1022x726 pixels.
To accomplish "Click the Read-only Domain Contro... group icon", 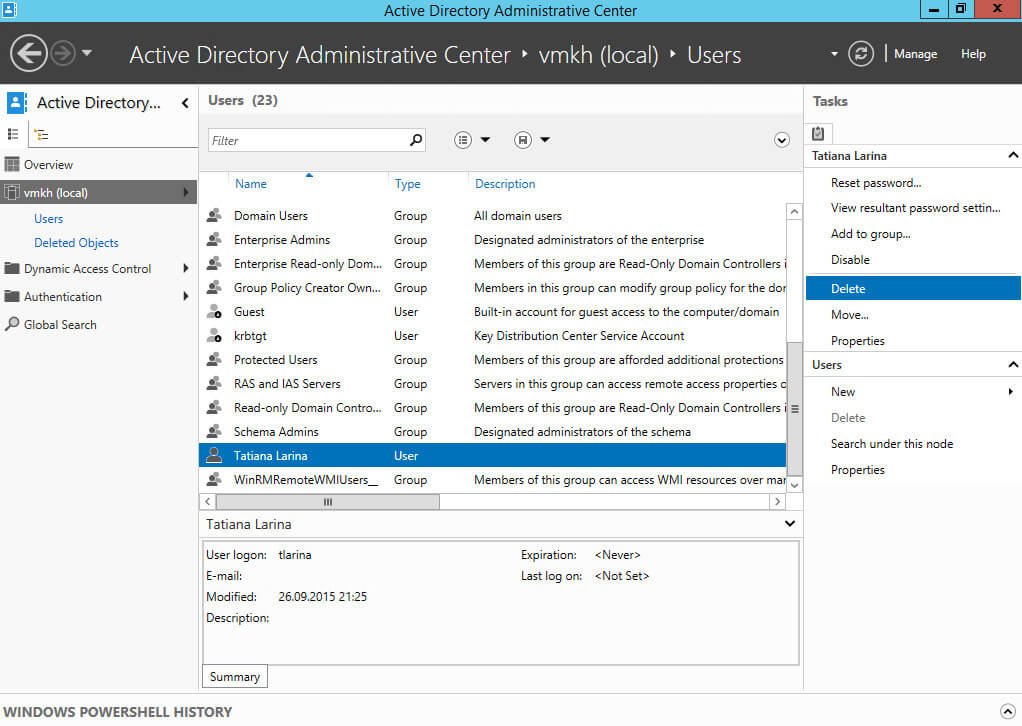I will coord(214,408).
